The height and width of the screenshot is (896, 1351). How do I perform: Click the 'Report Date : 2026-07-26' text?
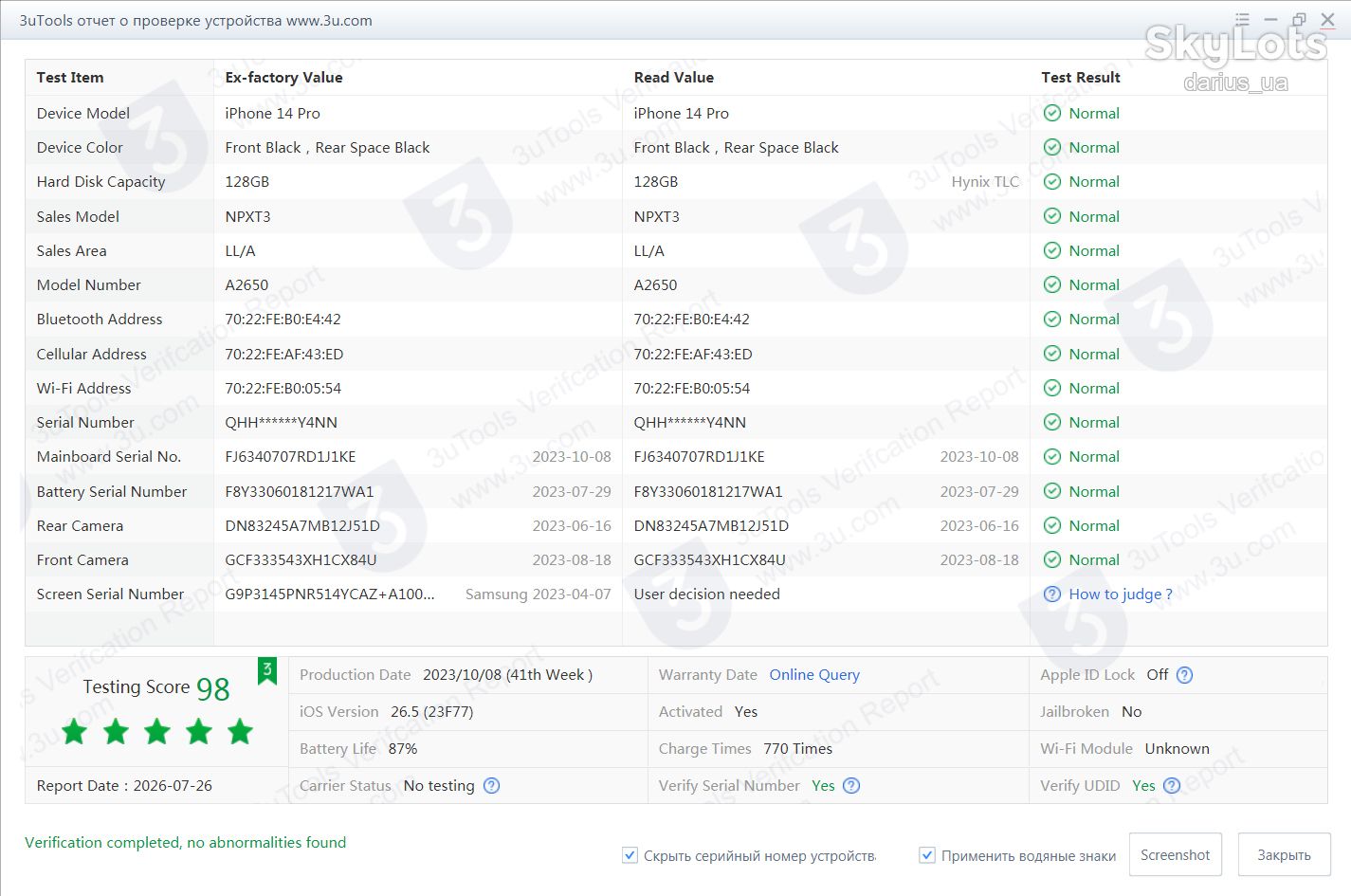point(124,786)
